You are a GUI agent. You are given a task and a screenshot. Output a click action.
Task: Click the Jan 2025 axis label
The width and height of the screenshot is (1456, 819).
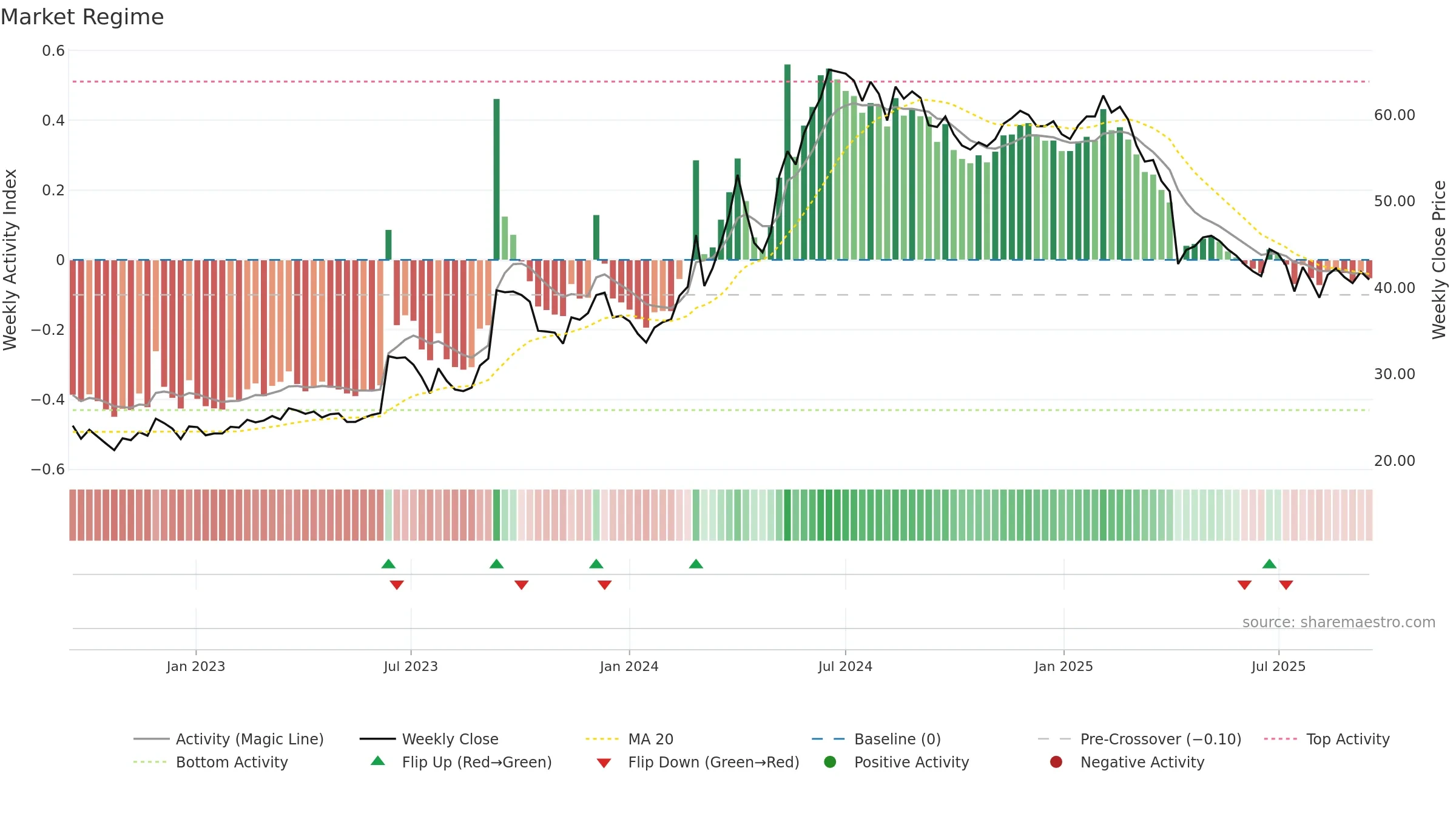pos(1063,666)
